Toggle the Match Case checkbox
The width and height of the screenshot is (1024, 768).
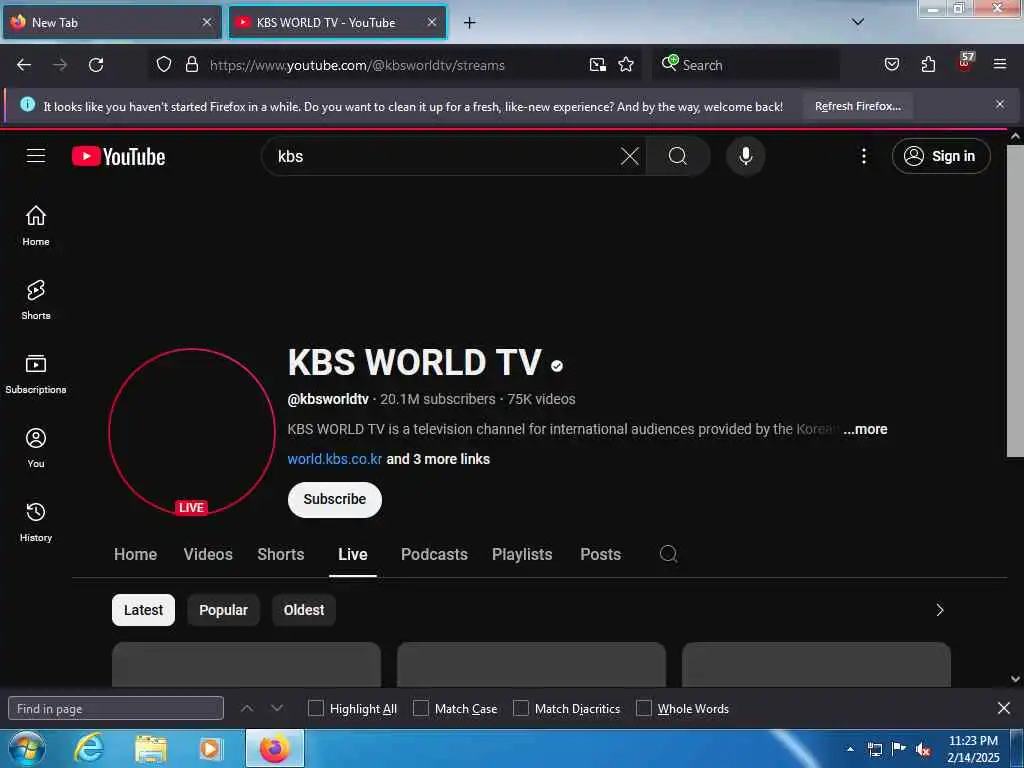pyautogui.click(x=421, y=708)
